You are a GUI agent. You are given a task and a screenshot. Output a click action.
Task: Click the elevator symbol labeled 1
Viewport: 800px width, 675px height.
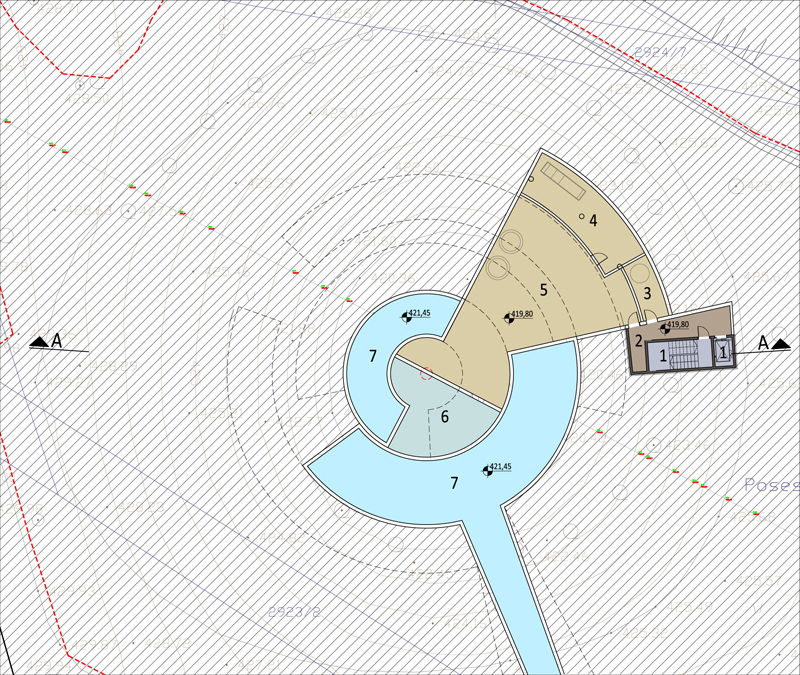(724, 351)
